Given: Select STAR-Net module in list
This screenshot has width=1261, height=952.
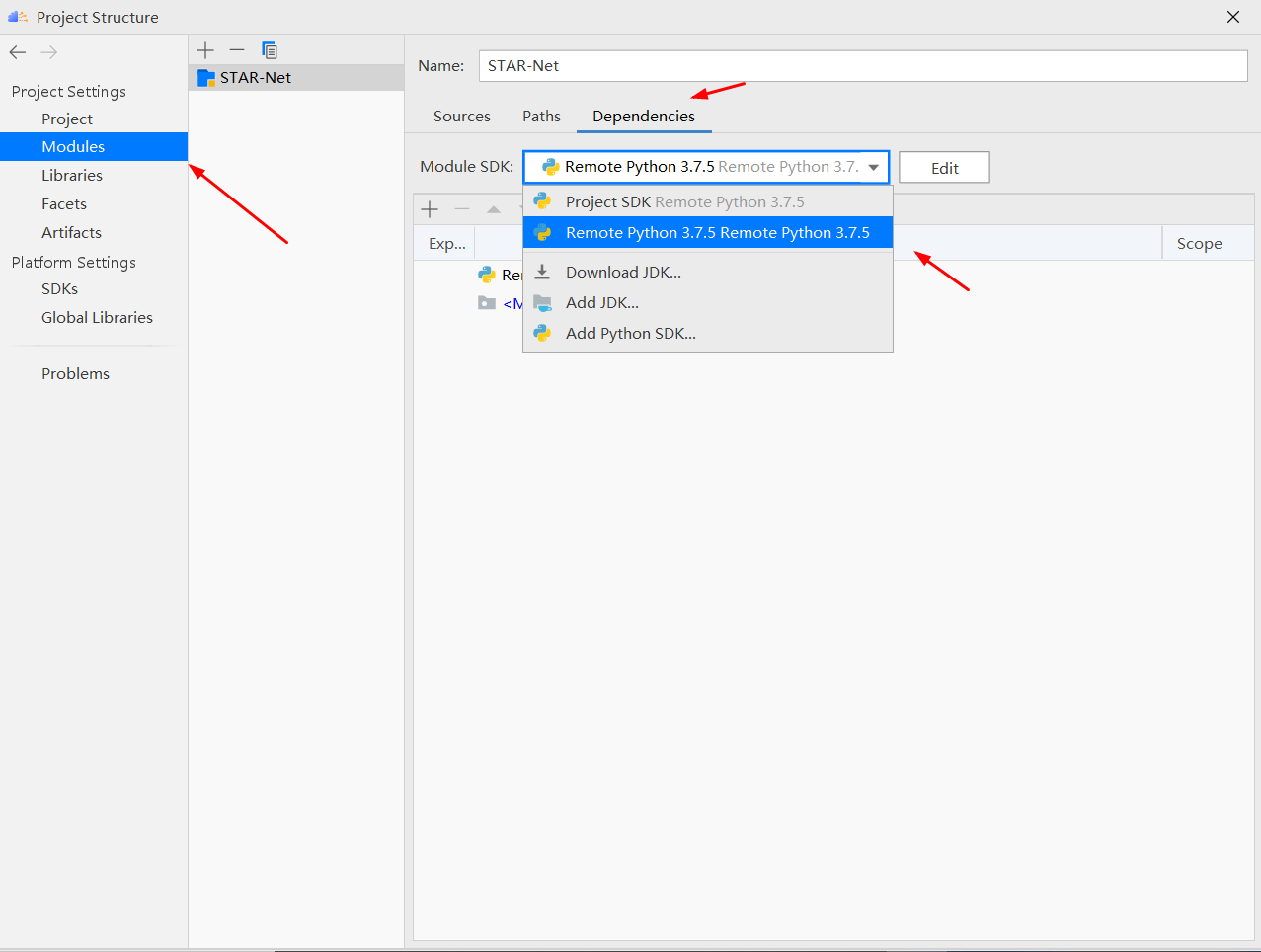Looking at the screenshot, I should [296, 77].
